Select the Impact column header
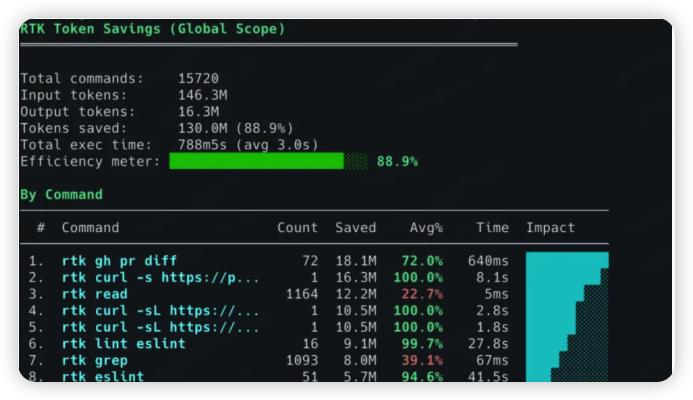 tap(551, 228)
